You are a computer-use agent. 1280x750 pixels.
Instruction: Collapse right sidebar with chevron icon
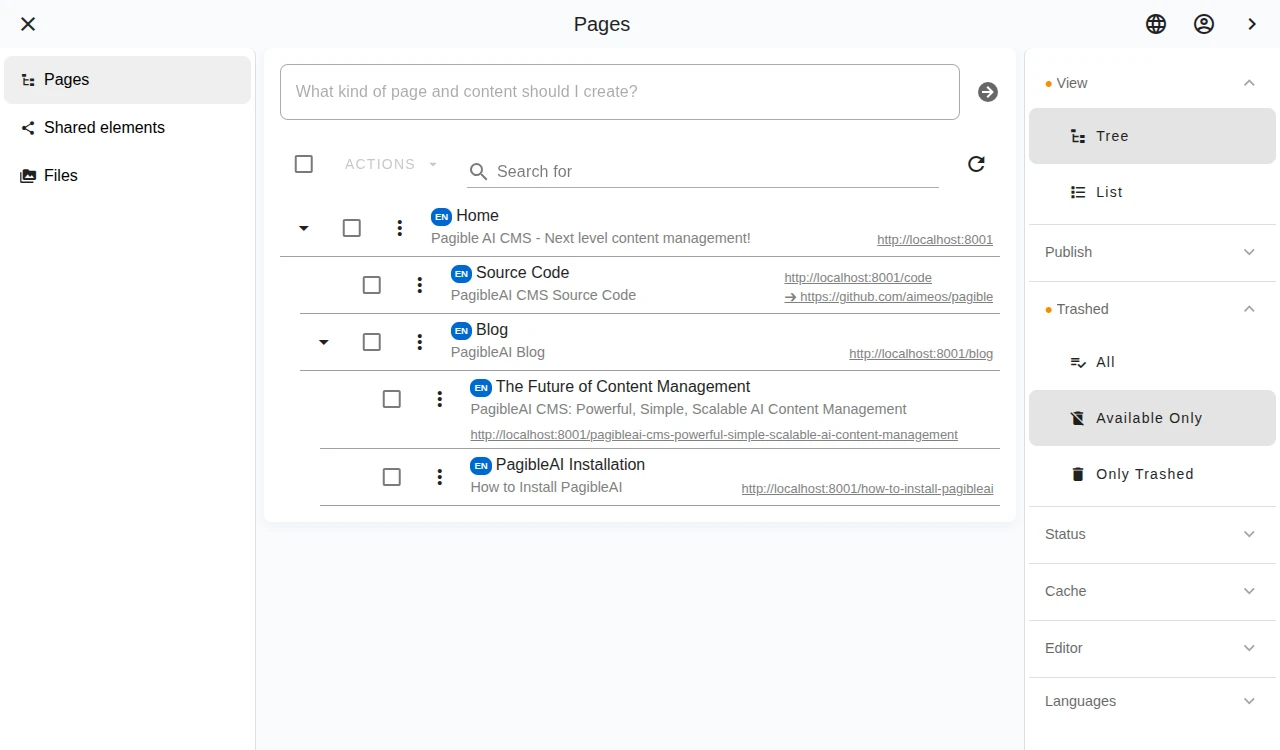click(1252, 24)
